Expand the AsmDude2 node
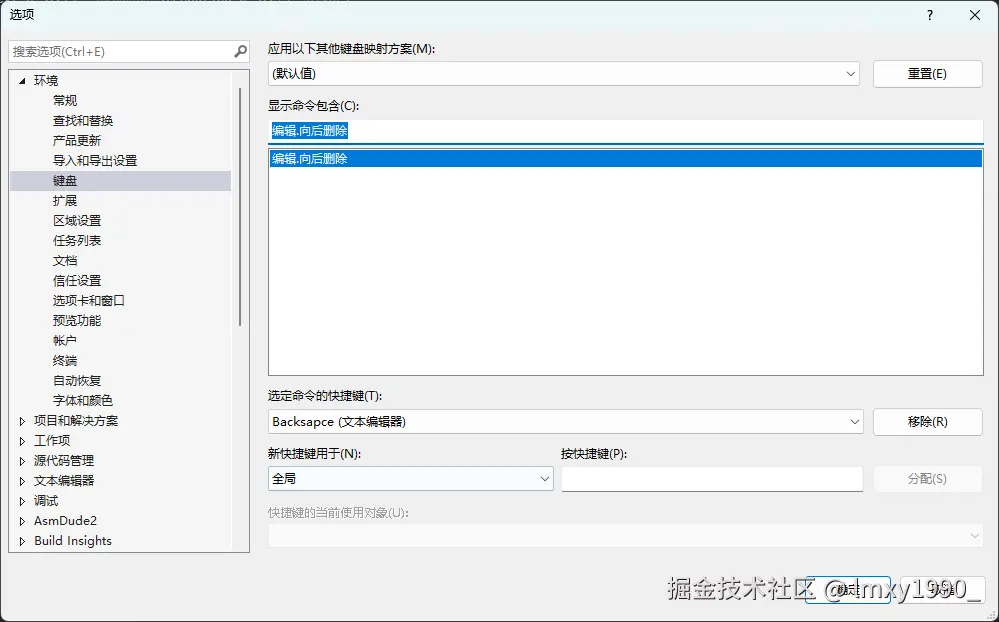 (x=22, y=521)
